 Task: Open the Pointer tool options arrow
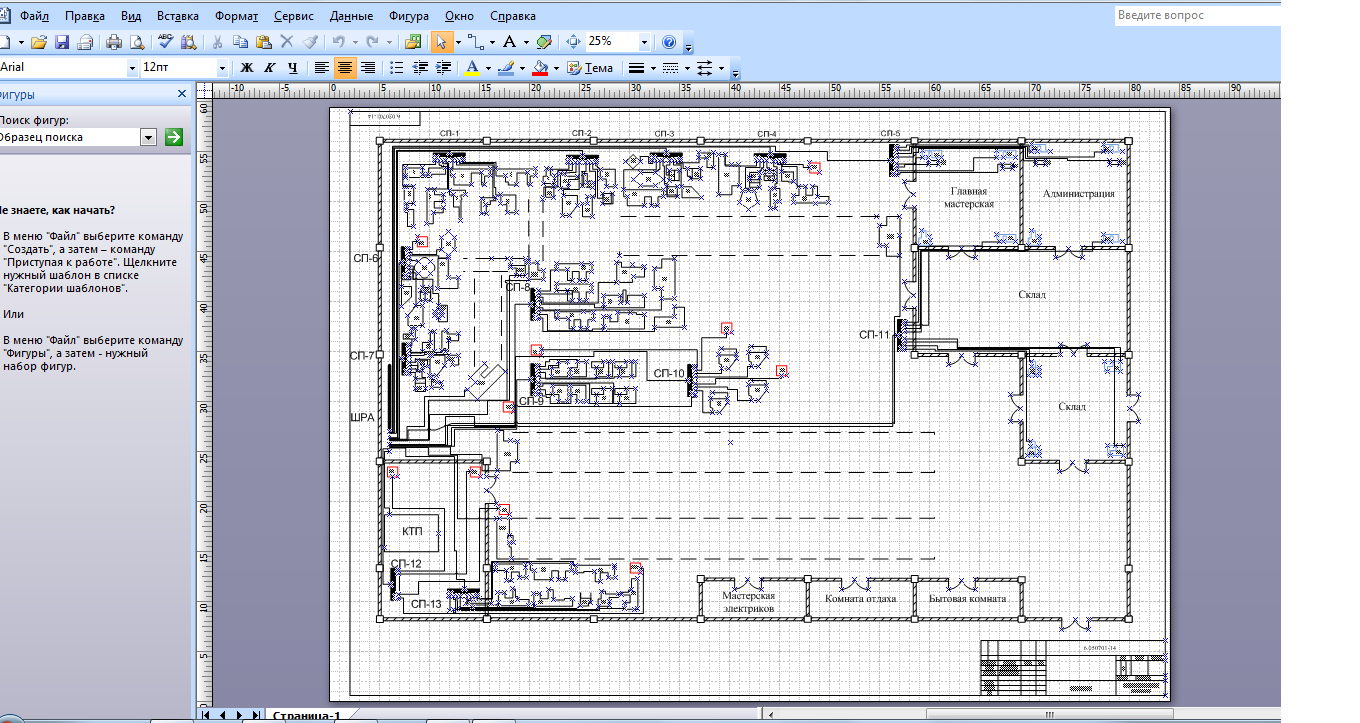coord(458,42)
